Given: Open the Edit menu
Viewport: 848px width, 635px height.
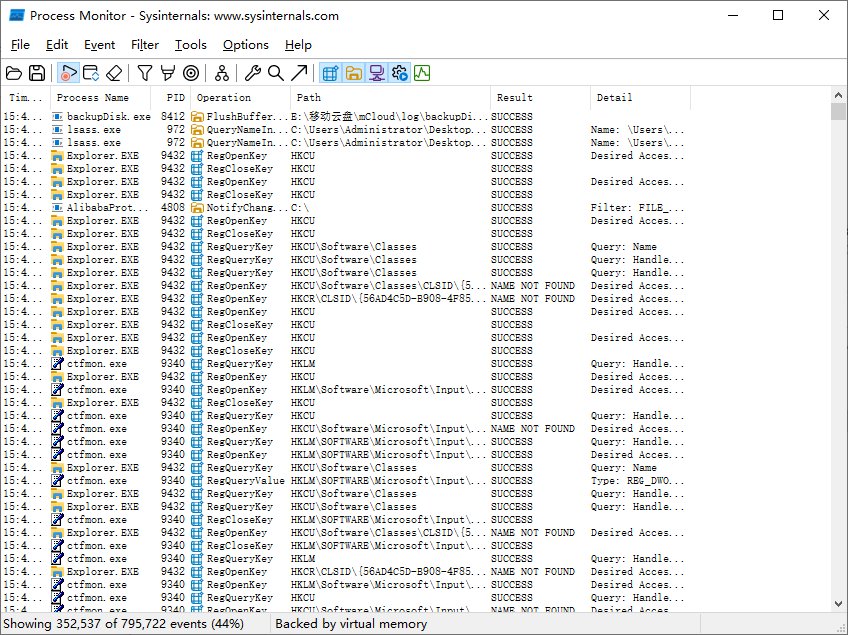Looking at the screenshot, I should pyautogui.click(x=57, y=45).
